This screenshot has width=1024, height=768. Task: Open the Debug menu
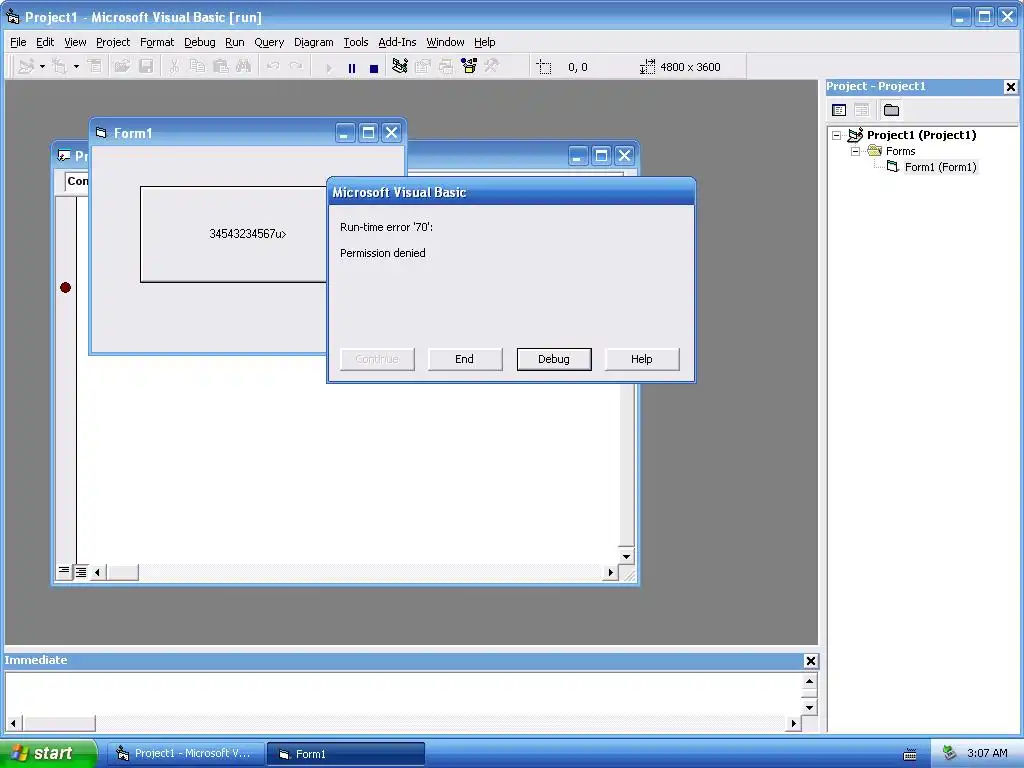(200, 42)
